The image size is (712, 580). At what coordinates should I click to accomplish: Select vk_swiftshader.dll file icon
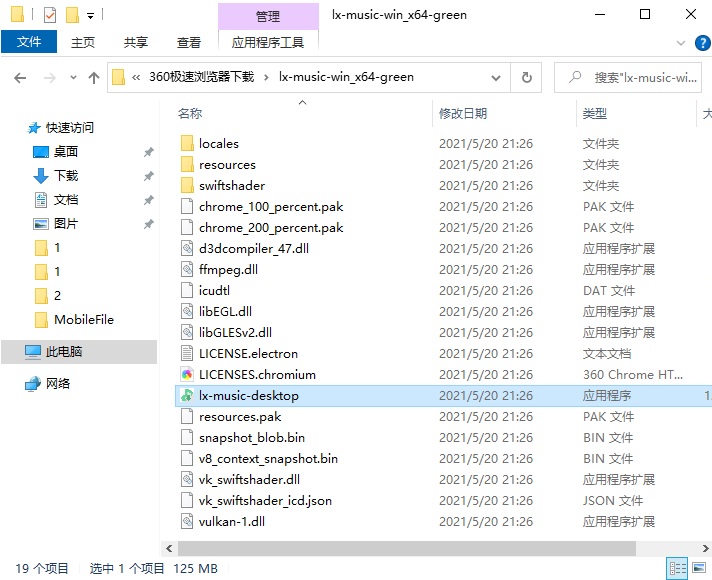187,480
